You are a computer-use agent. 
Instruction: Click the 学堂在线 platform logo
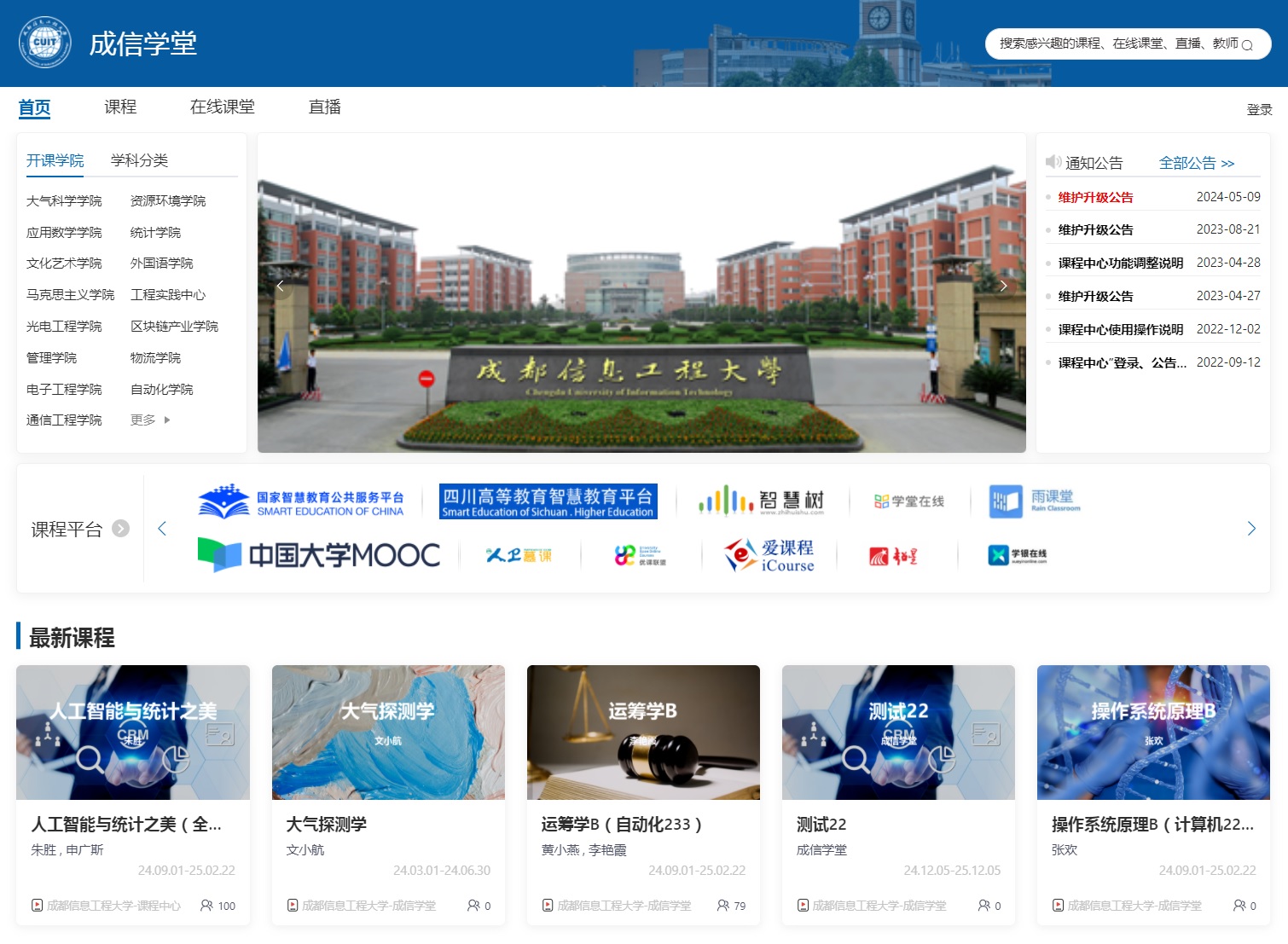pos(909,501)
